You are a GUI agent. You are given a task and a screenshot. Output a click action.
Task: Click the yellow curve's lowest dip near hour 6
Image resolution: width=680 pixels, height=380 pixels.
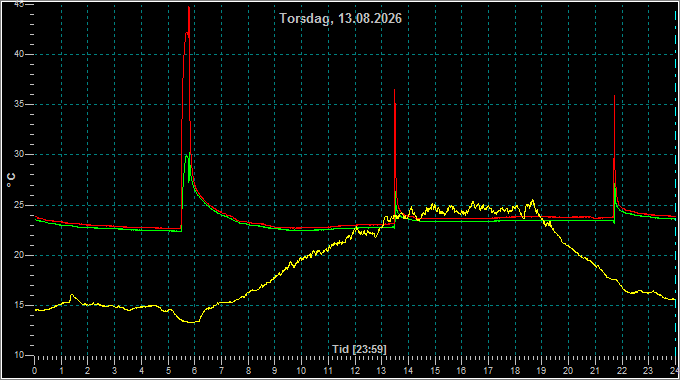click(x=192, y=322)
